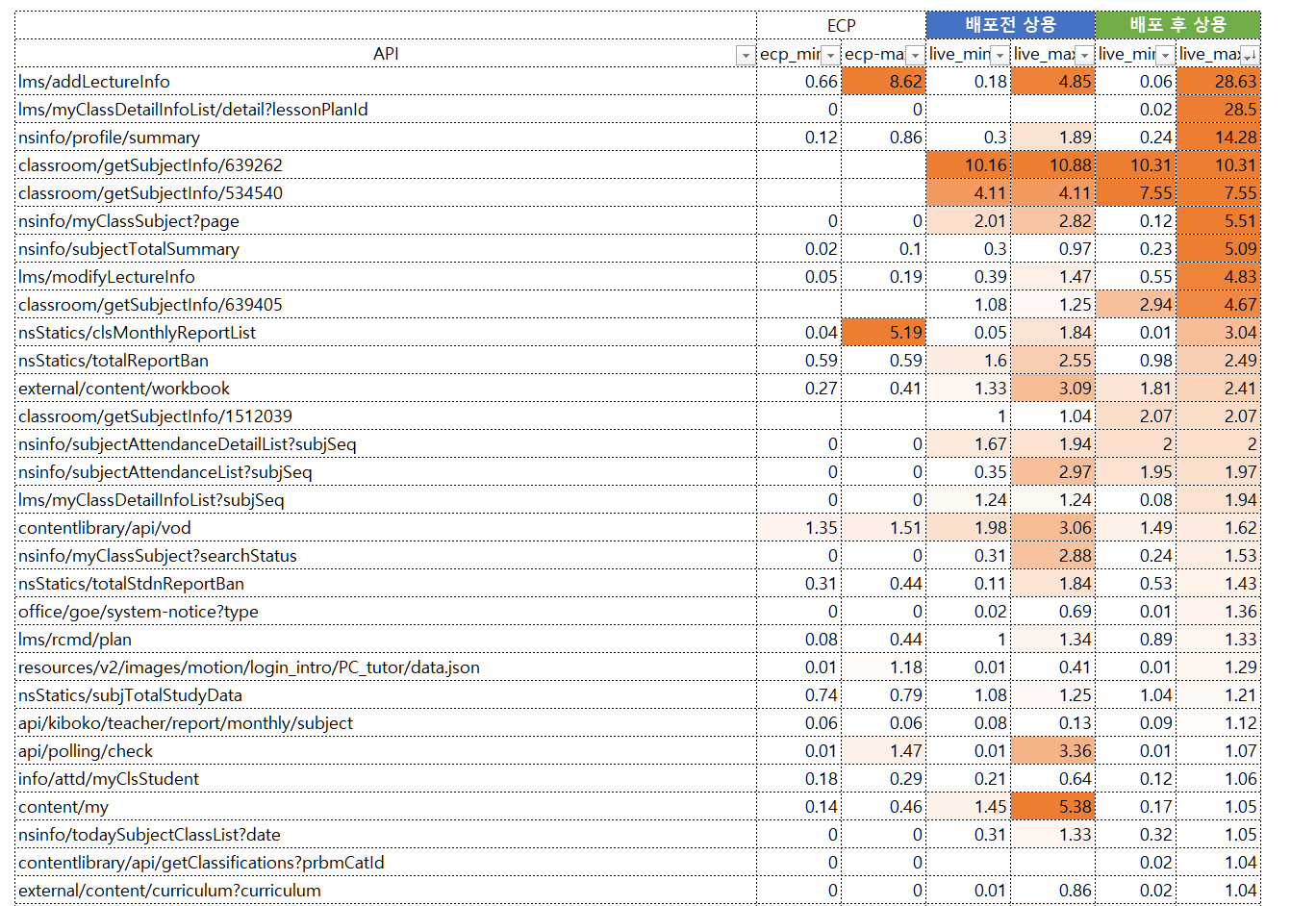This screenshot has width=1316, height=906.
Task: Select the blue 배포전 상용 header cell
Action: point(1010,25)
